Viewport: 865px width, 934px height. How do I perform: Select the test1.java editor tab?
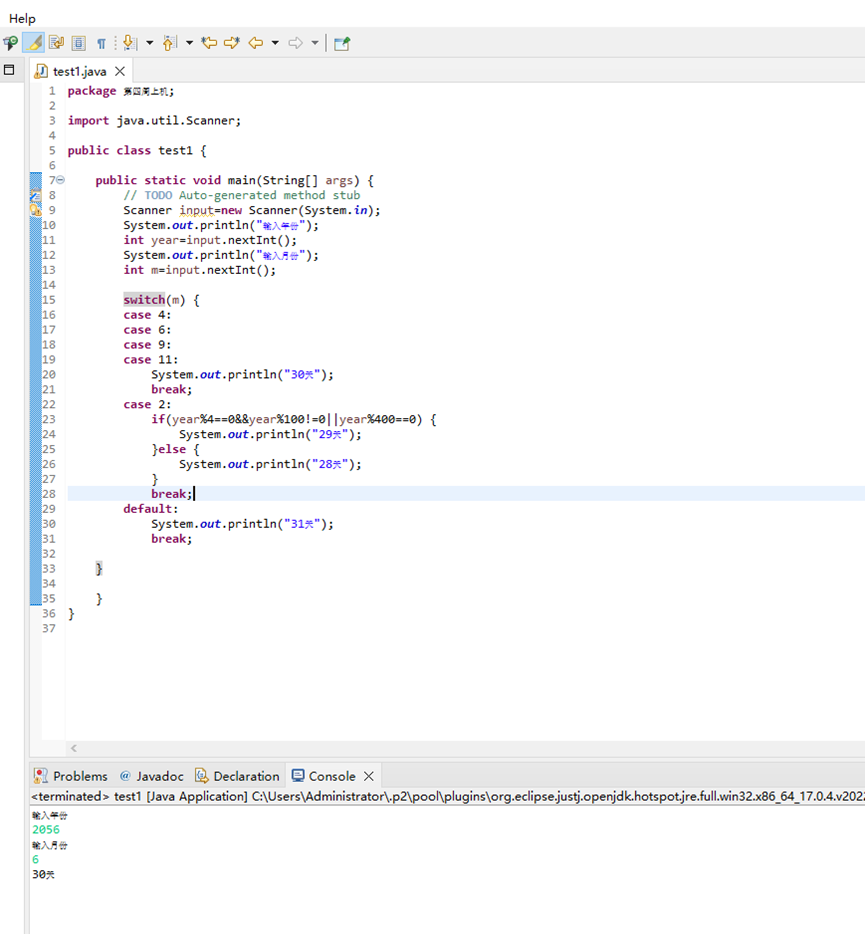pos(79,71)
